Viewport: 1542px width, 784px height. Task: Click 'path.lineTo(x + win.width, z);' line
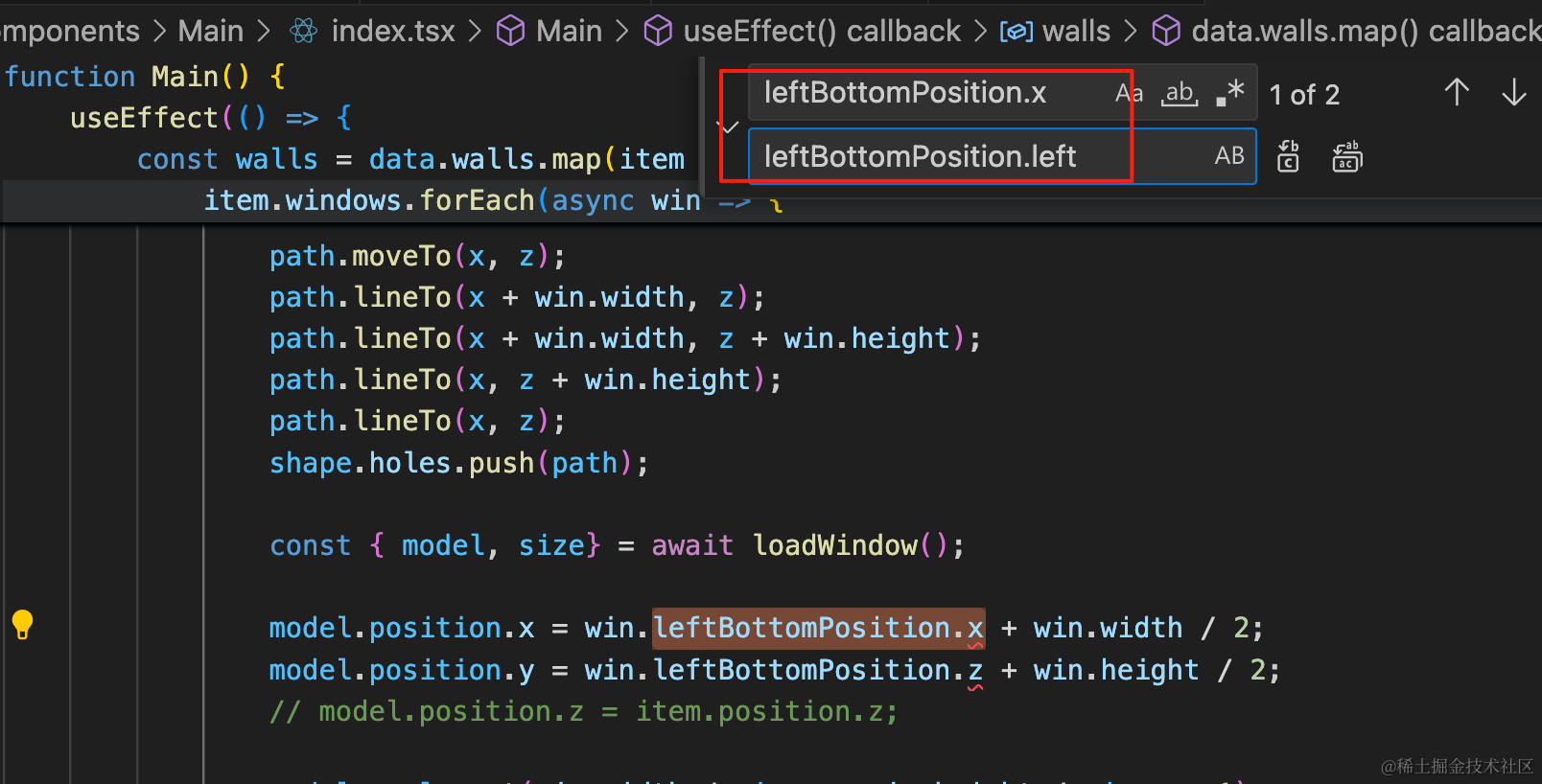518,297
